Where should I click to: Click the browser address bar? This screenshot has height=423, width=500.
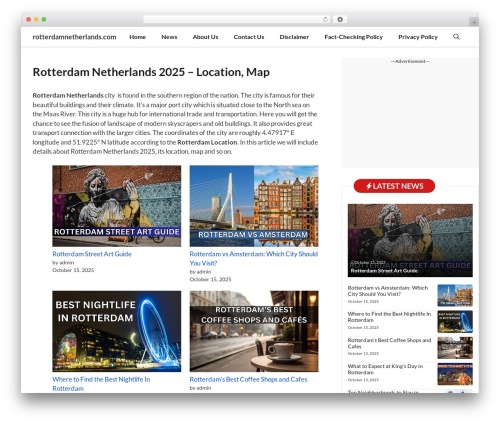[236, 19]
